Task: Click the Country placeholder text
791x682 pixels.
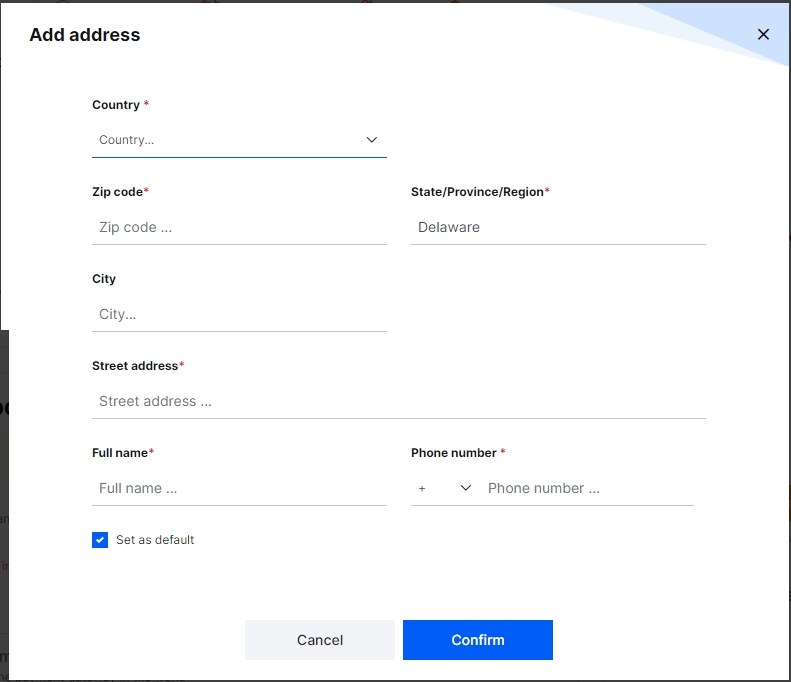Action: [x=127, y=140]
